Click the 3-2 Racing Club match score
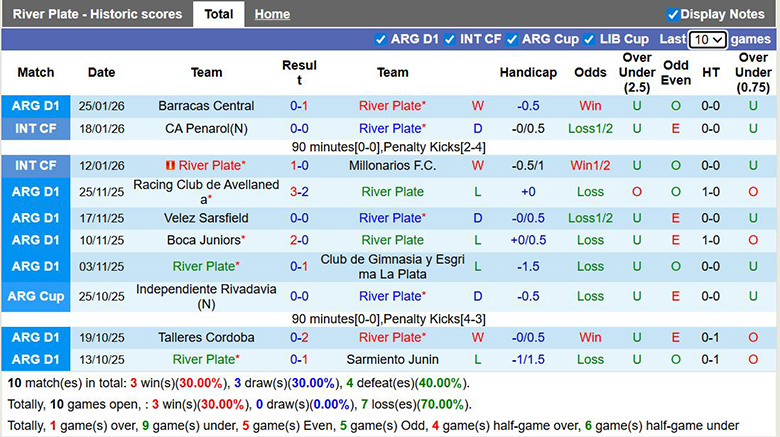This screenshot has width=780, height=437. 299,192
